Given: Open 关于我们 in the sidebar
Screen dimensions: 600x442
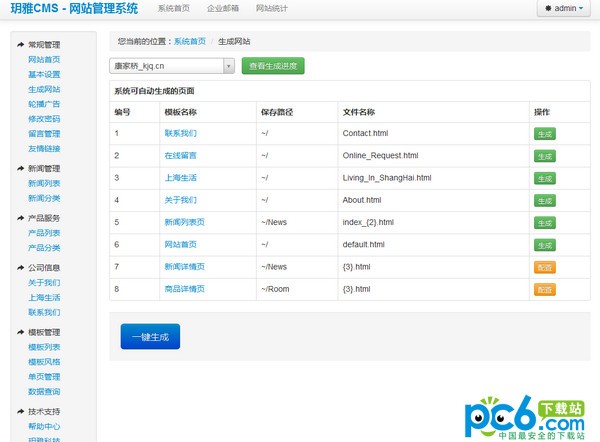Looking at the screenshot, I should 44,282.
